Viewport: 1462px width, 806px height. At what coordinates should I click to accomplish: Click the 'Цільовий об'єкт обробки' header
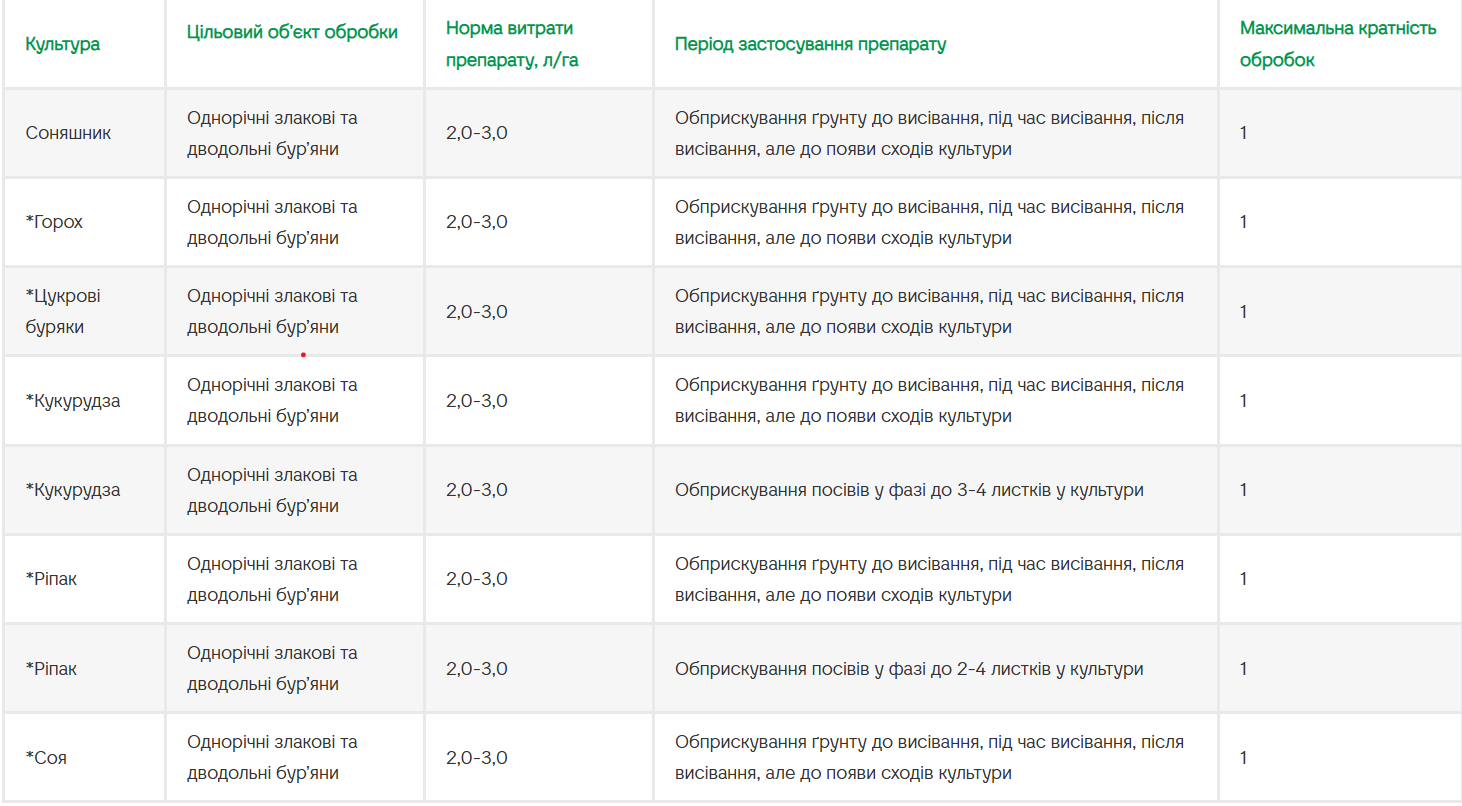(292, 32)
